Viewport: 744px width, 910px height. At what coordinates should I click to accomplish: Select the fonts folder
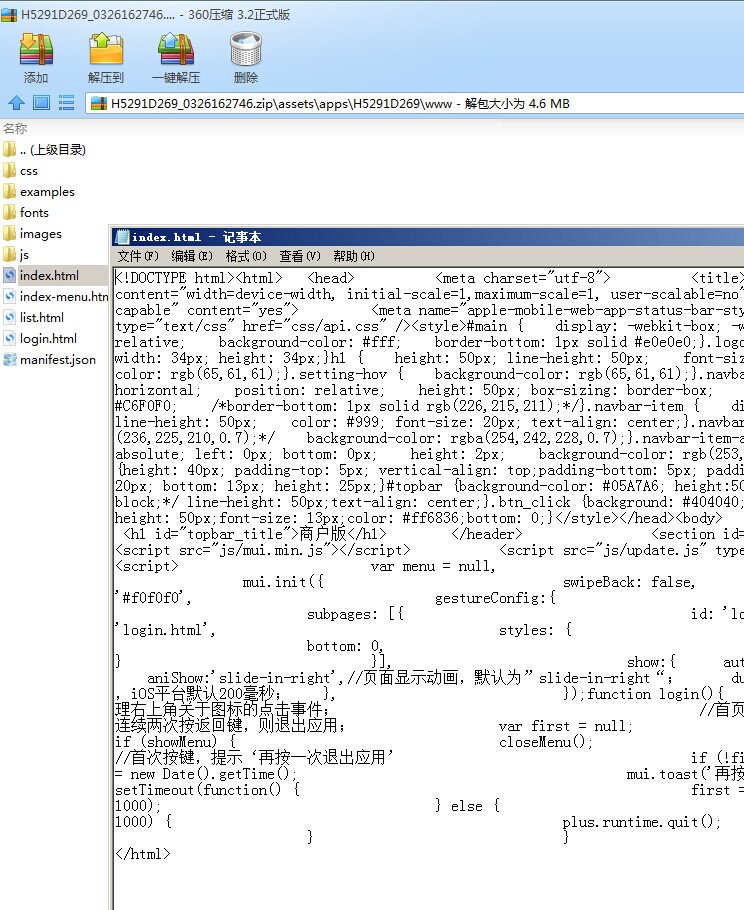(x=26, y=212)
